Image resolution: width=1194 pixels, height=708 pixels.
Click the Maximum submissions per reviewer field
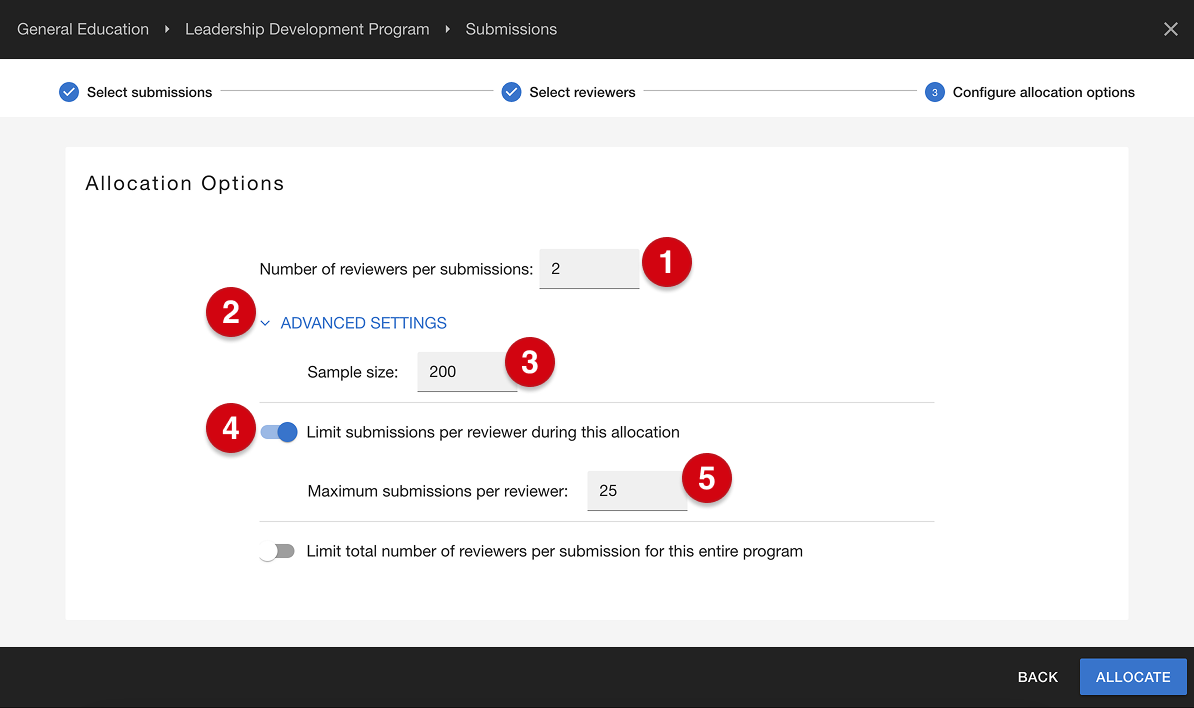[637, 490]
